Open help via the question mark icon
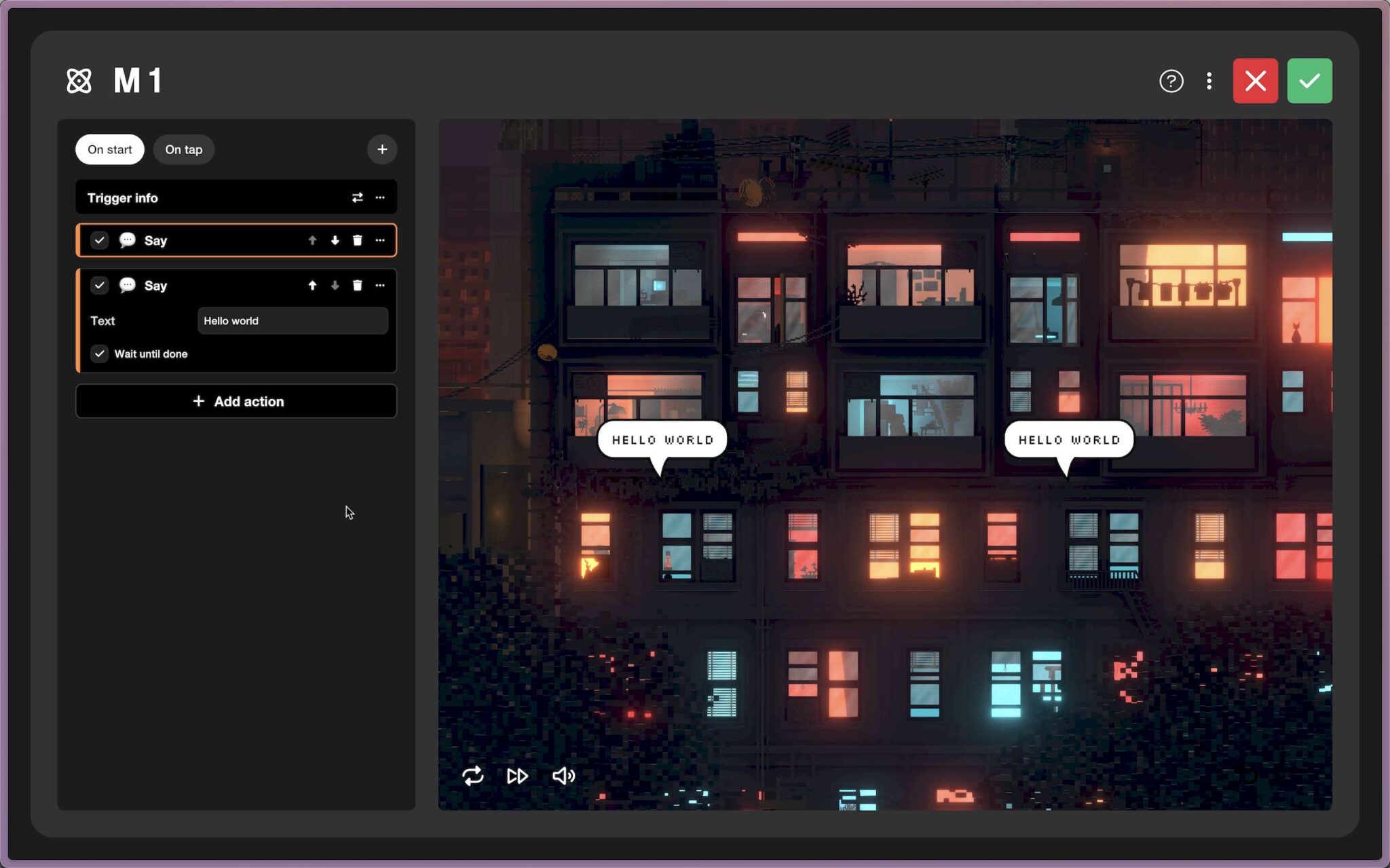The height and width of the screenshot is (868, 1390). click(1171, 81)
